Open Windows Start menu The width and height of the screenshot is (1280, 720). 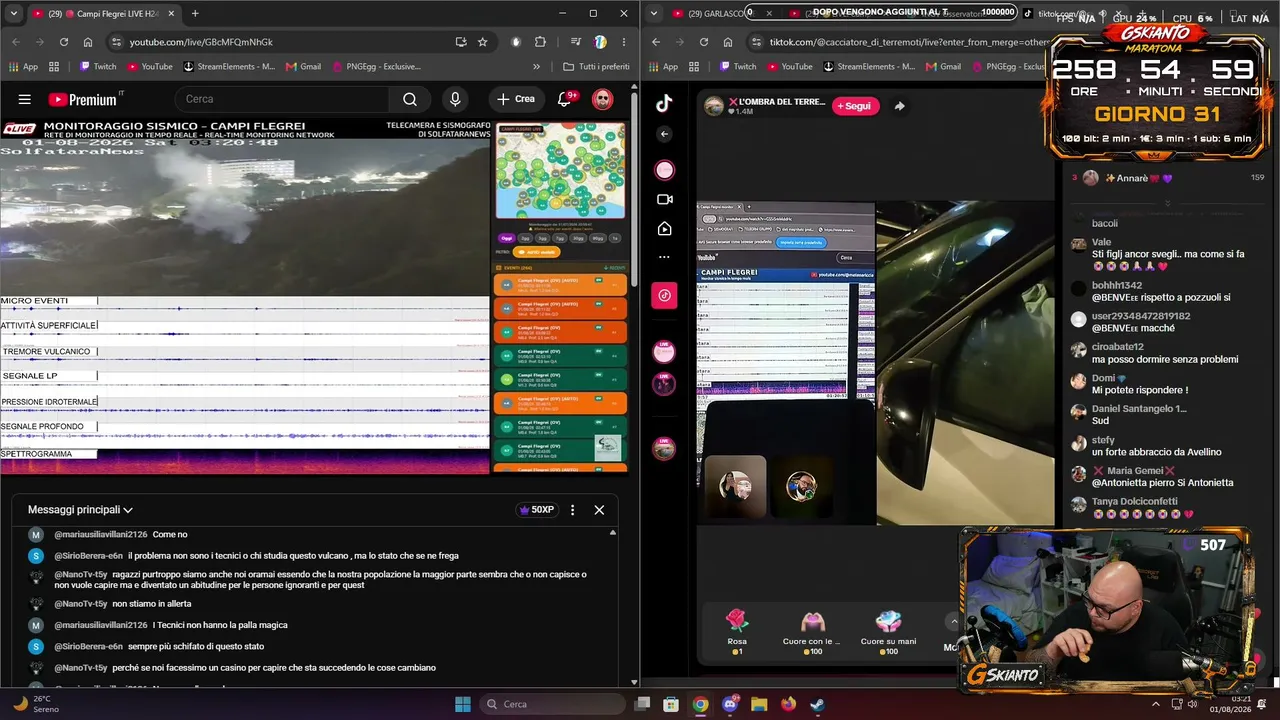click(x=462, y=704)
